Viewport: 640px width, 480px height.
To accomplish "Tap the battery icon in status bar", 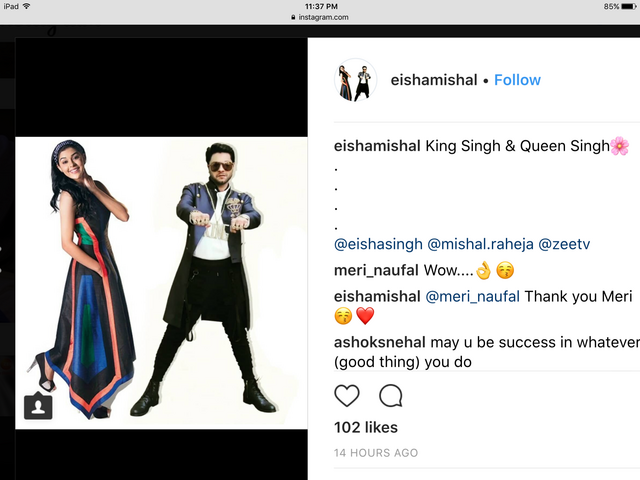I will click(629, 7).
